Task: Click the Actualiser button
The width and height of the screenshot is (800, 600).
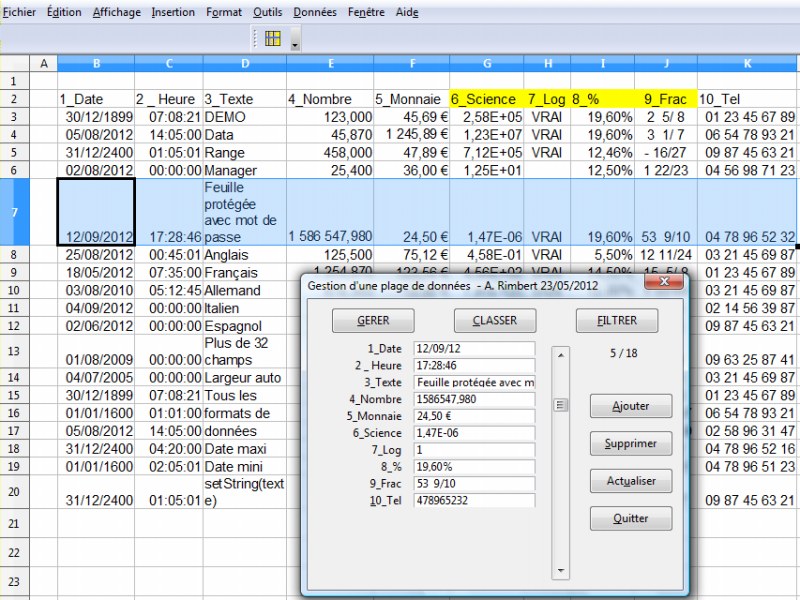Action: tap(630, 481)
